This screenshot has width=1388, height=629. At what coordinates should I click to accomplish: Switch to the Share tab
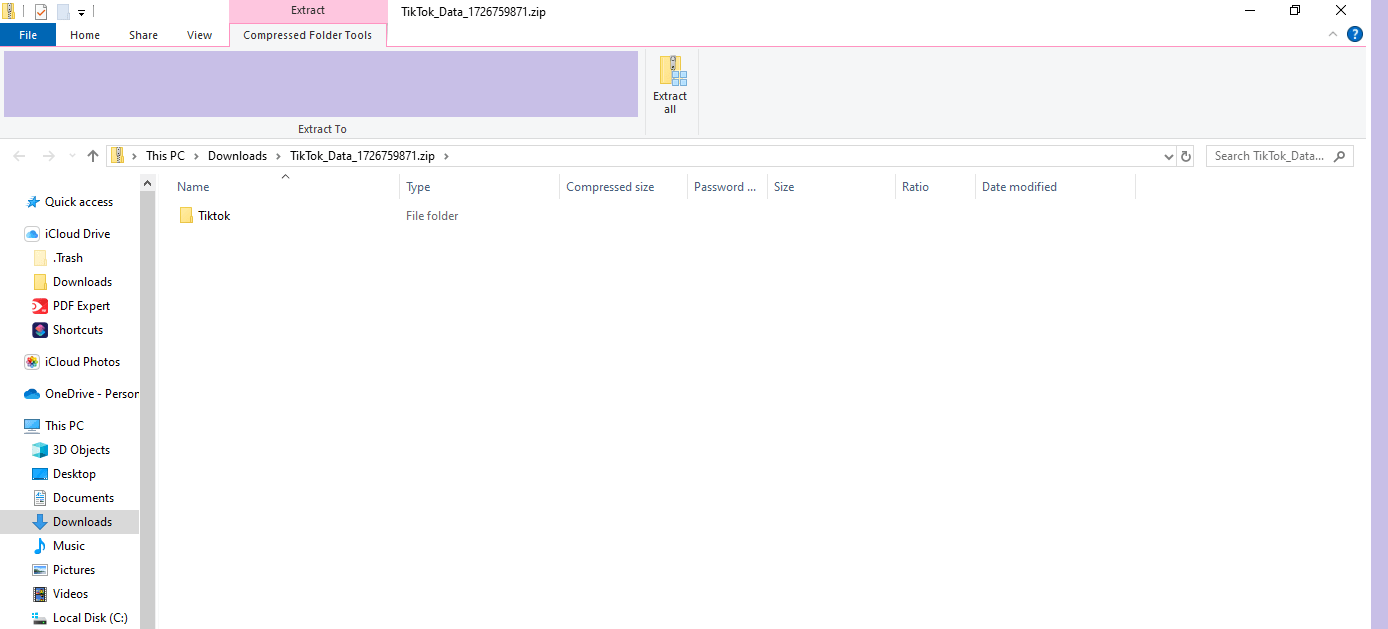[x=143, y=35]
